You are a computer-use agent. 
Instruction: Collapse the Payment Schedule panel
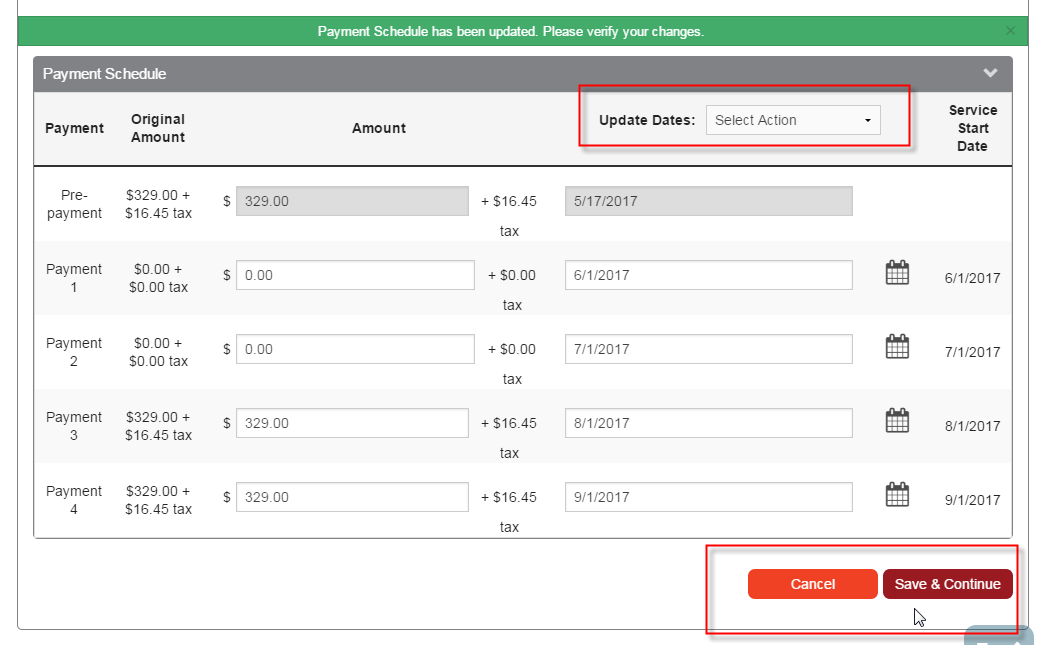coord(990,73)
